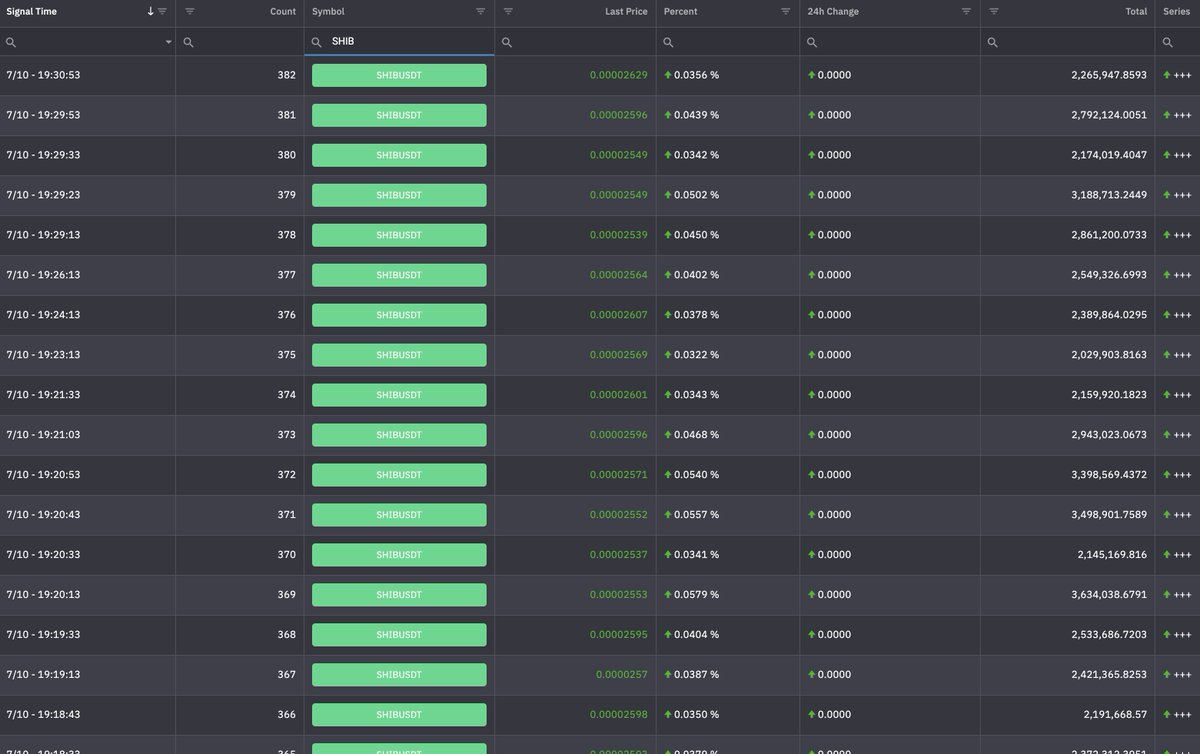Viewport: 1200px width, 754px height.
Task: Click the SHIBUSDT button in row 376
Action: pos(399,315)
